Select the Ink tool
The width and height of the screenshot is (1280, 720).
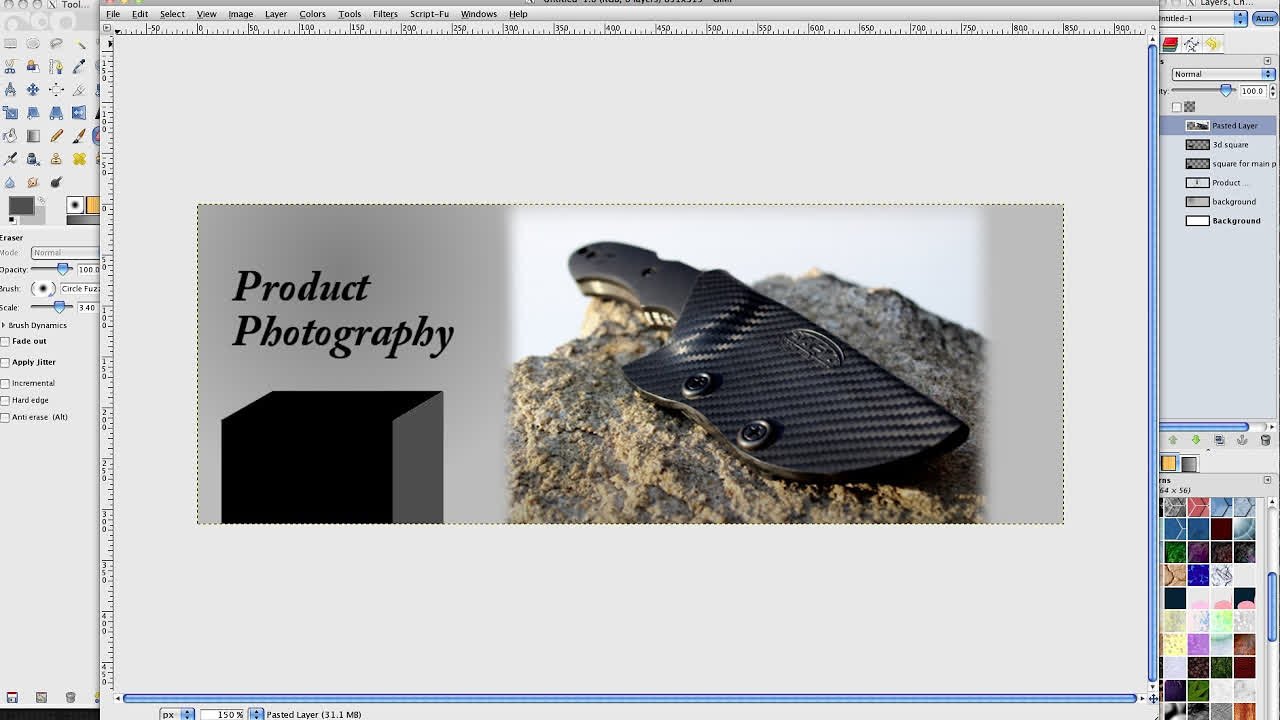[x=33, y=159]
